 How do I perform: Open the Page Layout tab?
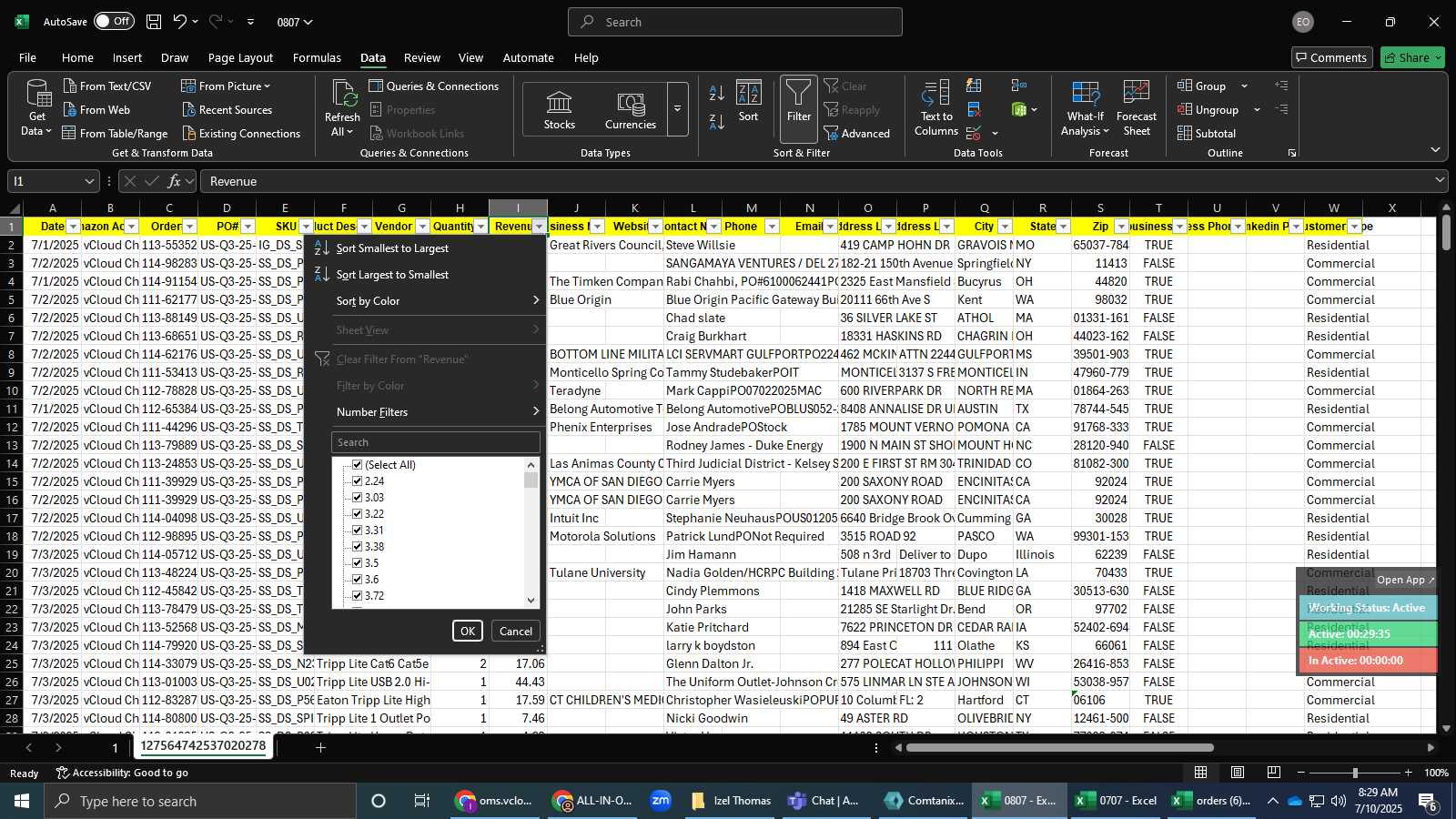(x=240, y=57)
